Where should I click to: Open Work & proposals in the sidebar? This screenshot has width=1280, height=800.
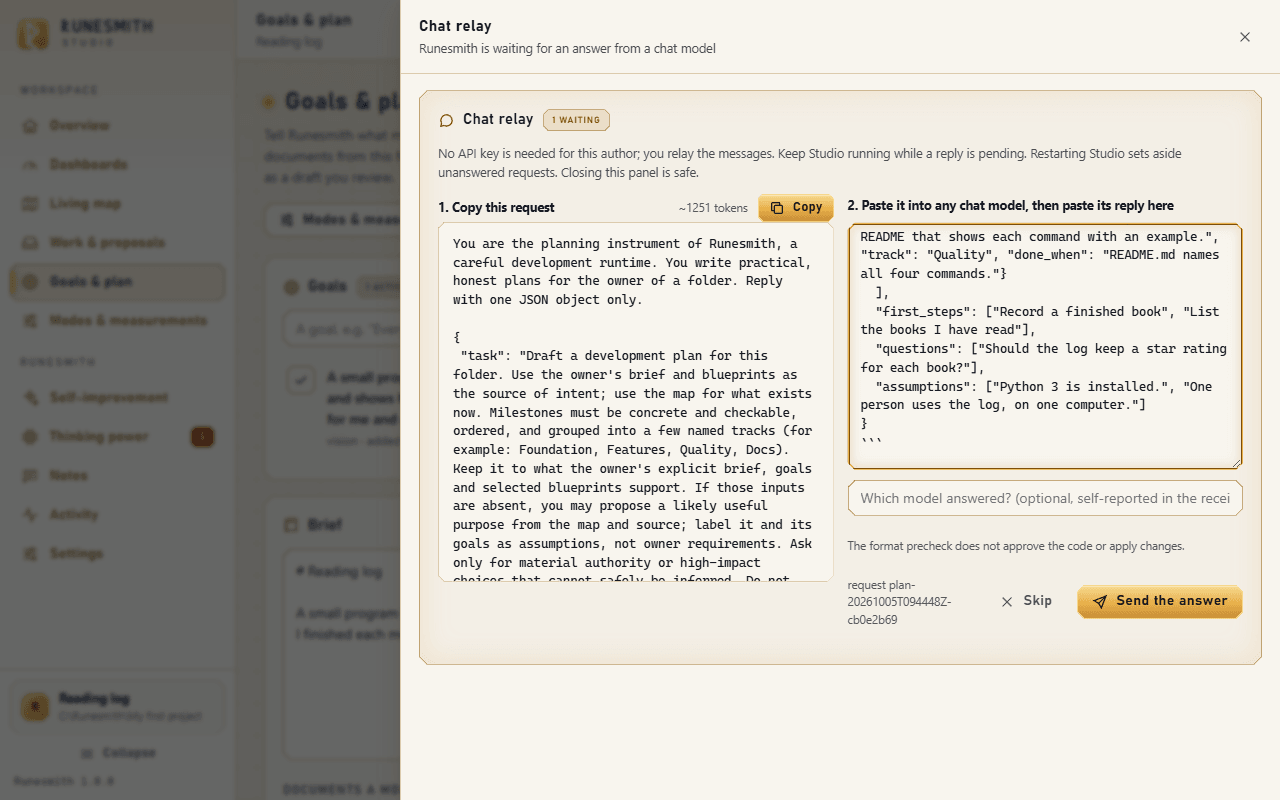coord(117,243)
